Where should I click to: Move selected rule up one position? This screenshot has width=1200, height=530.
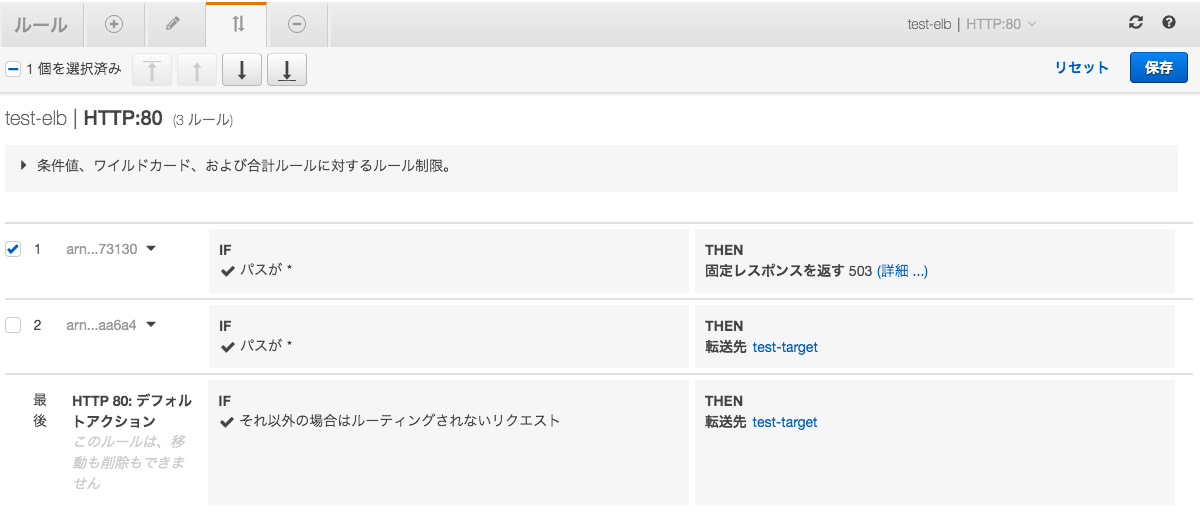point(197,69)
